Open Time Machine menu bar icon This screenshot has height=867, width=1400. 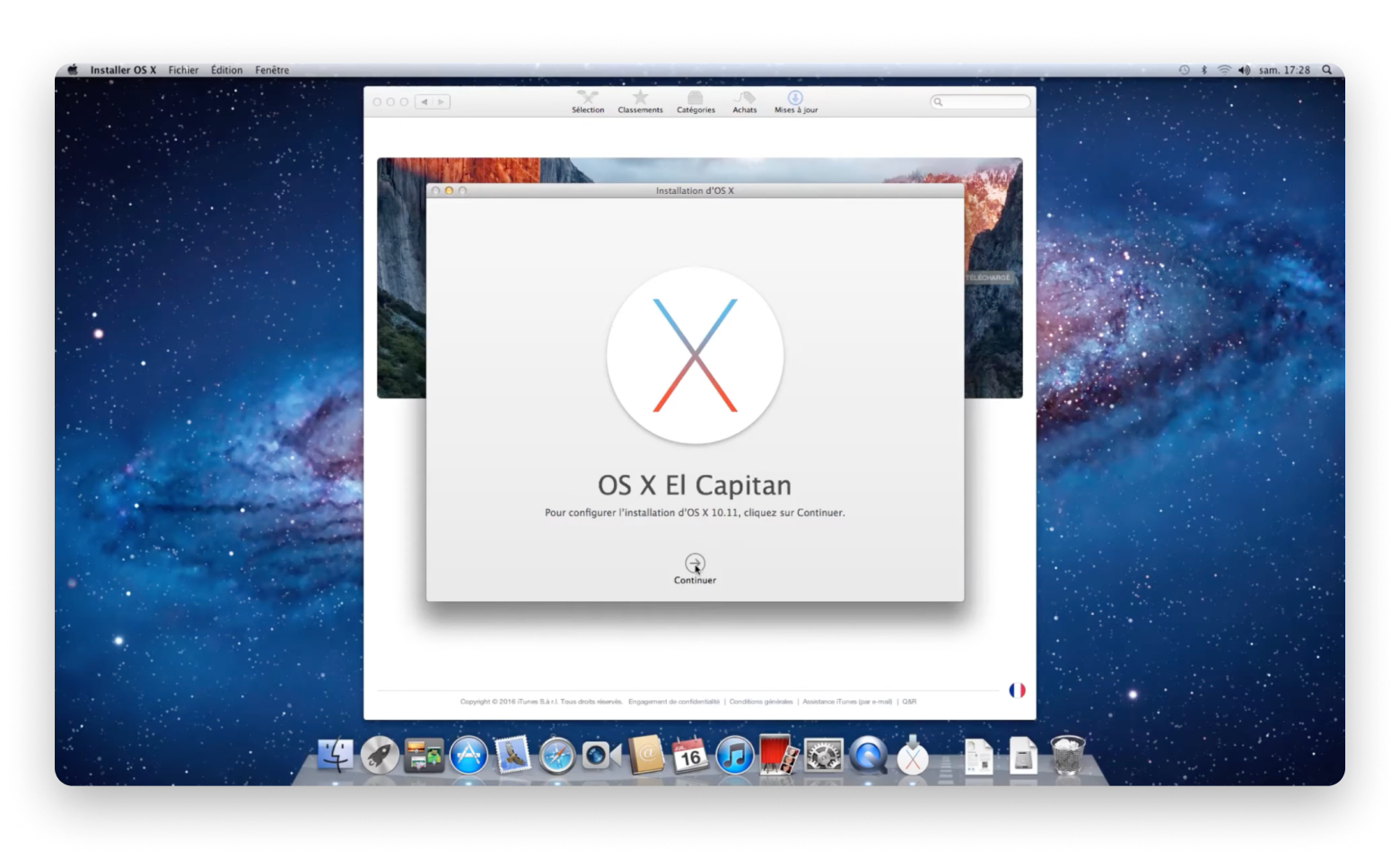(1184, 70)
